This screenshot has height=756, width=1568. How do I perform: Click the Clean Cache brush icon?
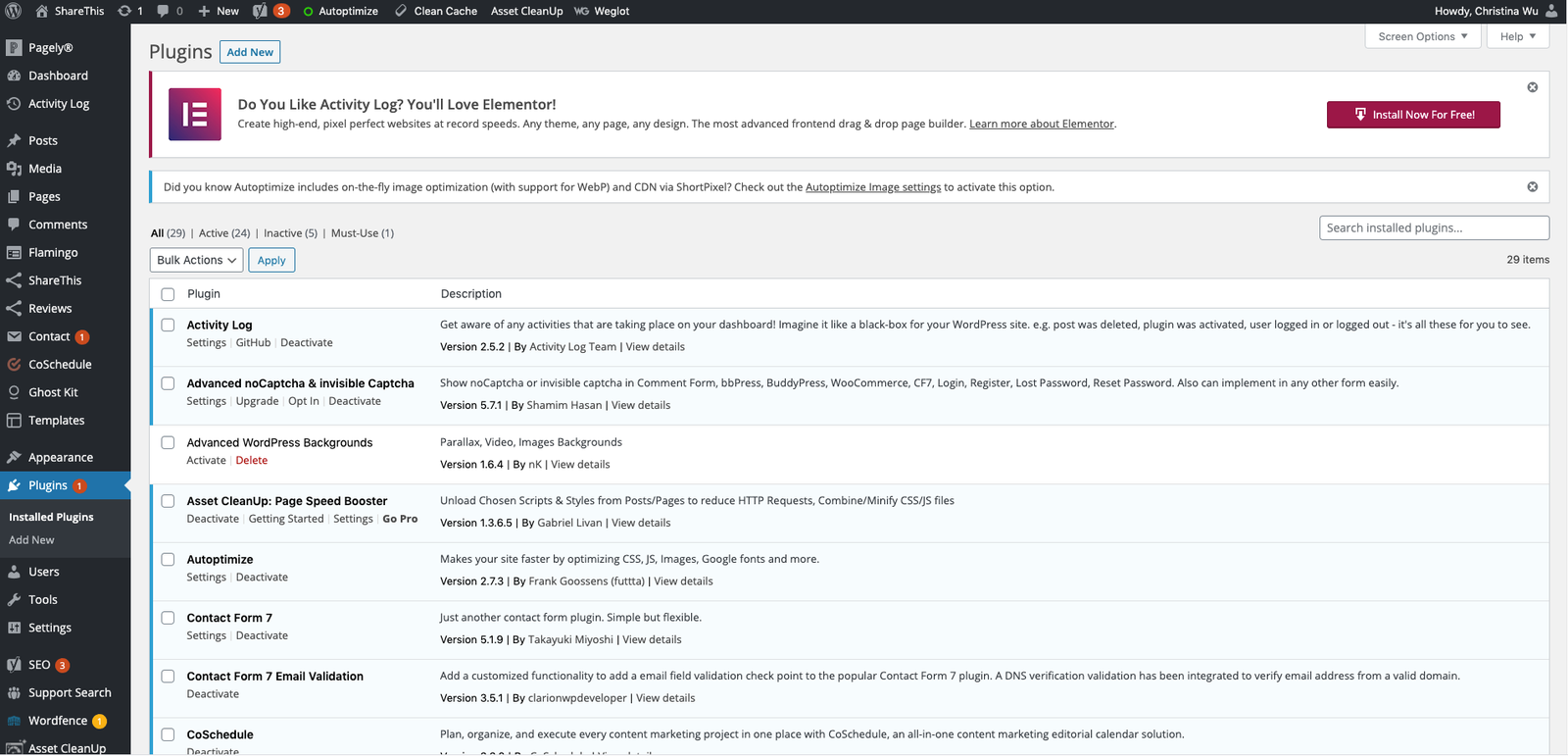[x=401, y=11]
